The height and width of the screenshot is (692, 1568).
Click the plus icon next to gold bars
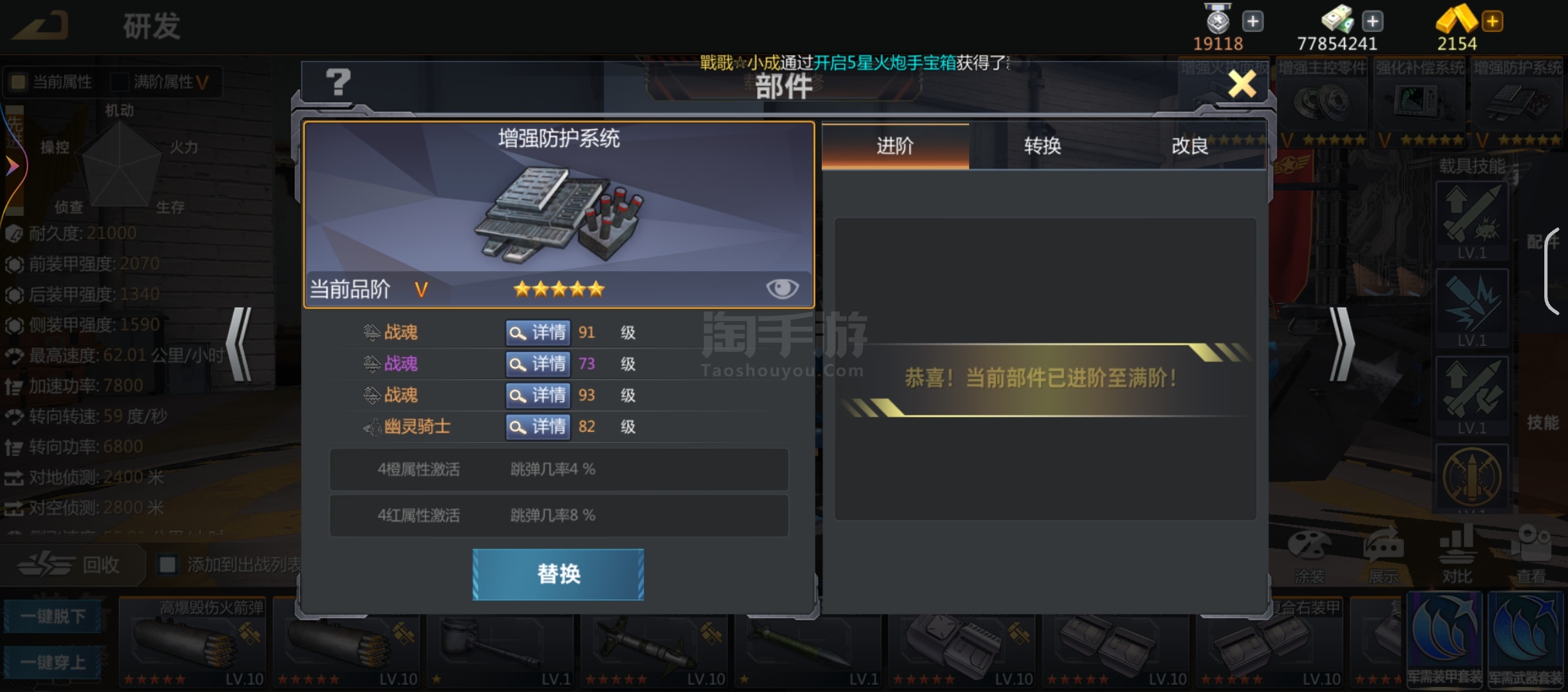[x=1492, y=21]
